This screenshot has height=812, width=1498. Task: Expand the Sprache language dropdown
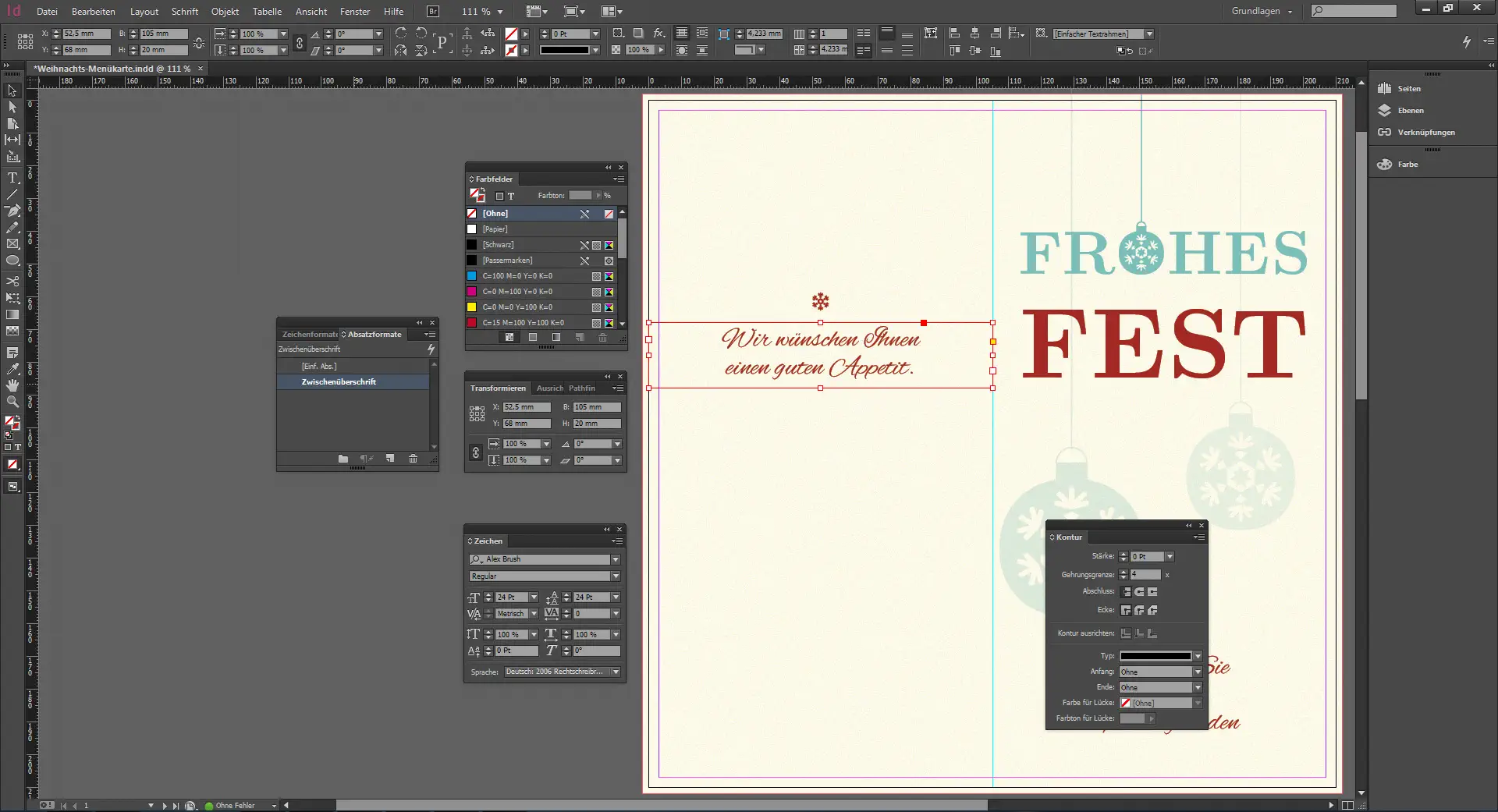(x=616, y=672)
